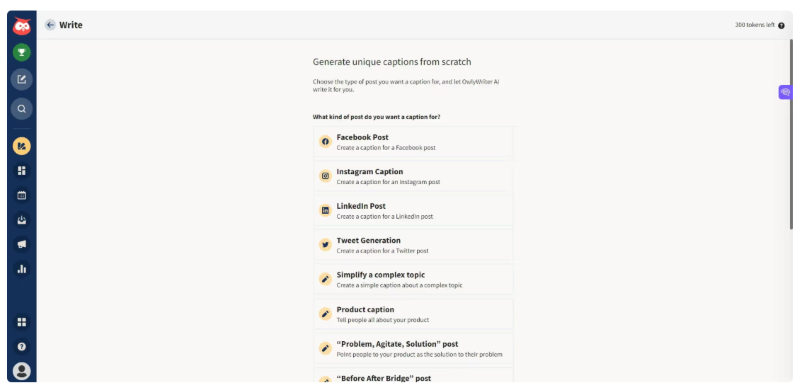Click the Instagram icon in Instagram Caption card
Image resolution: width=800 pixels, height=388 pixels.
pyautogui.click(x=325, y=176)
